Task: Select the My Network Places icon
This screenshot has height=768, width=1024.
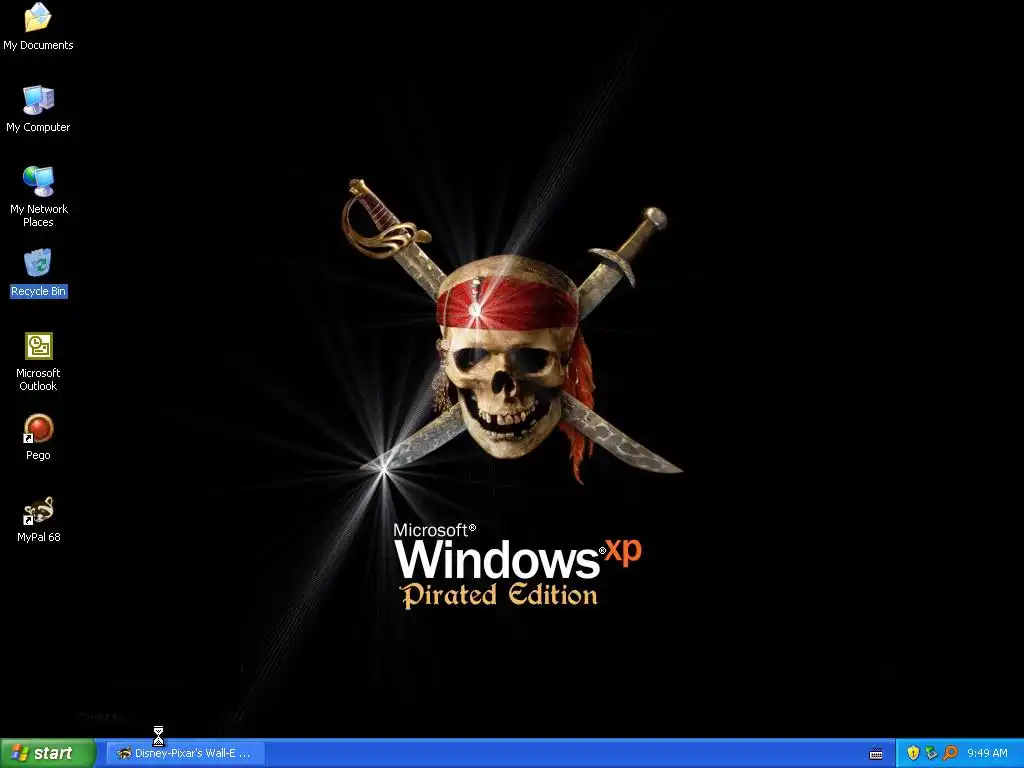Action: pos(38,182)
